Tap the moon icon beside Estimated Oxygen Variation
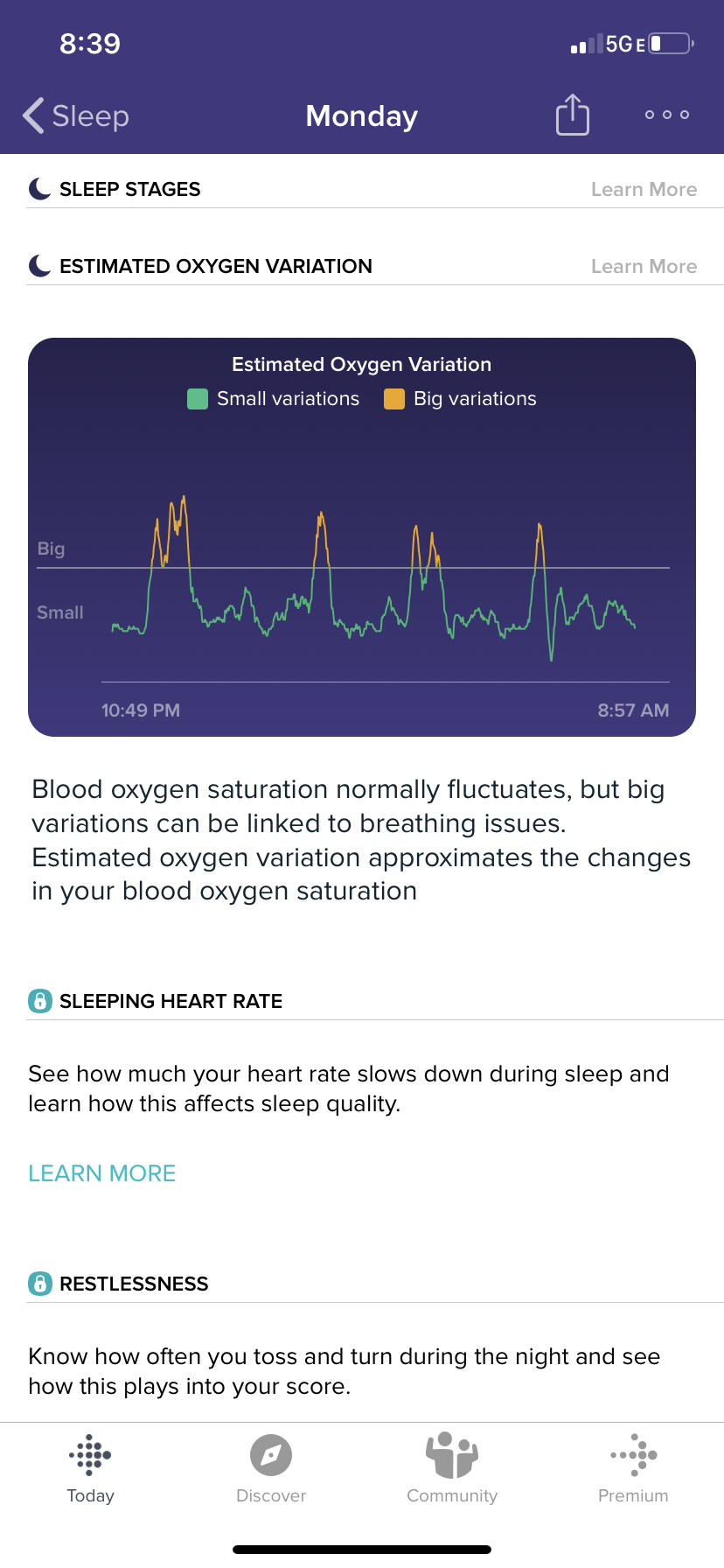 tap(40, 266)
